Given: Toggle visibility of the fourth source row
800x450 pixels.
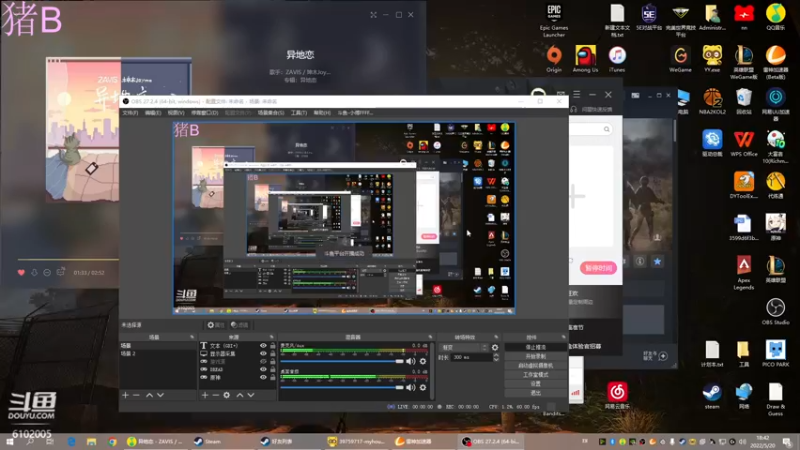Looking at the screenshot, I should tap(263, 369).
